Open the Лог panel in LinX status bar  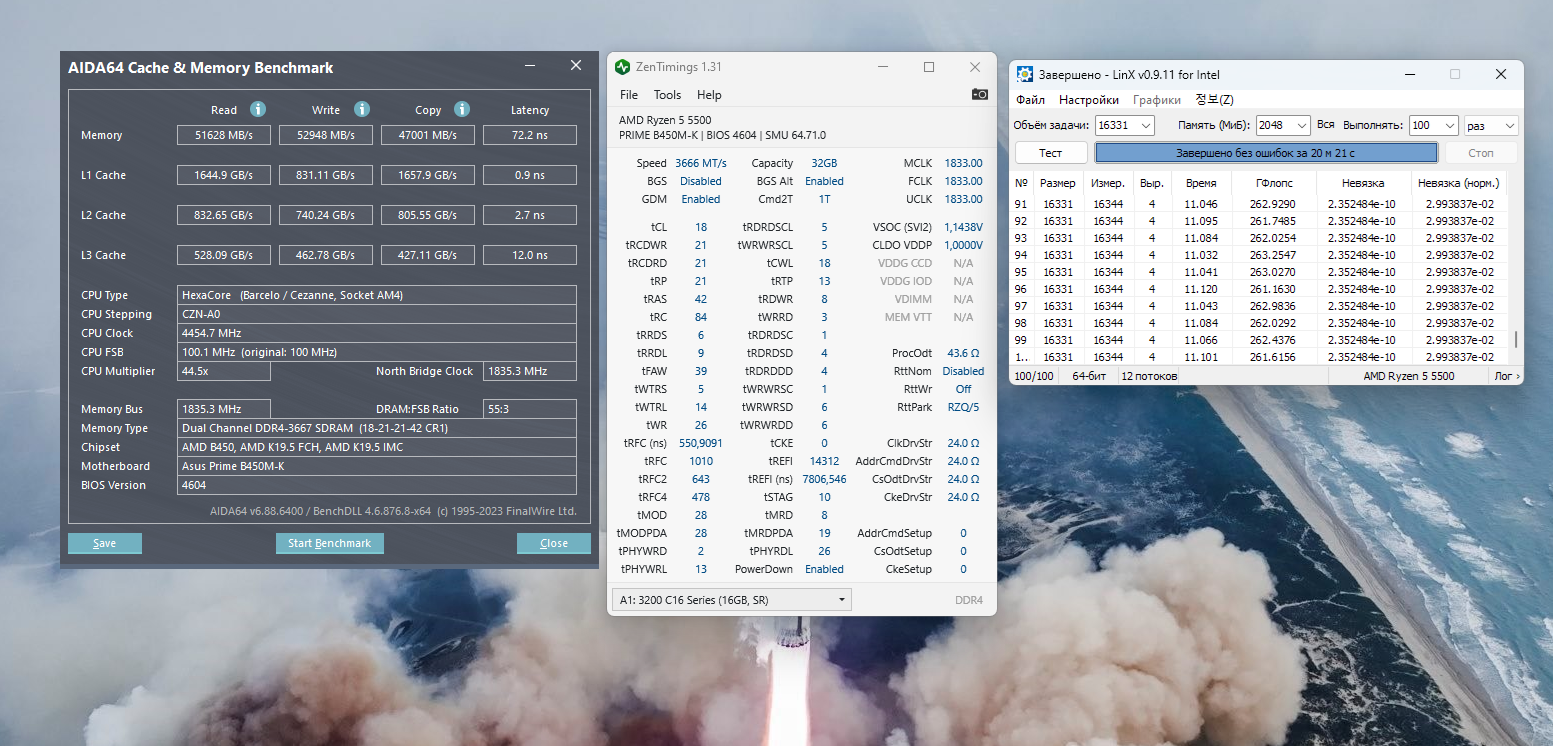(x=1507, y=376)
